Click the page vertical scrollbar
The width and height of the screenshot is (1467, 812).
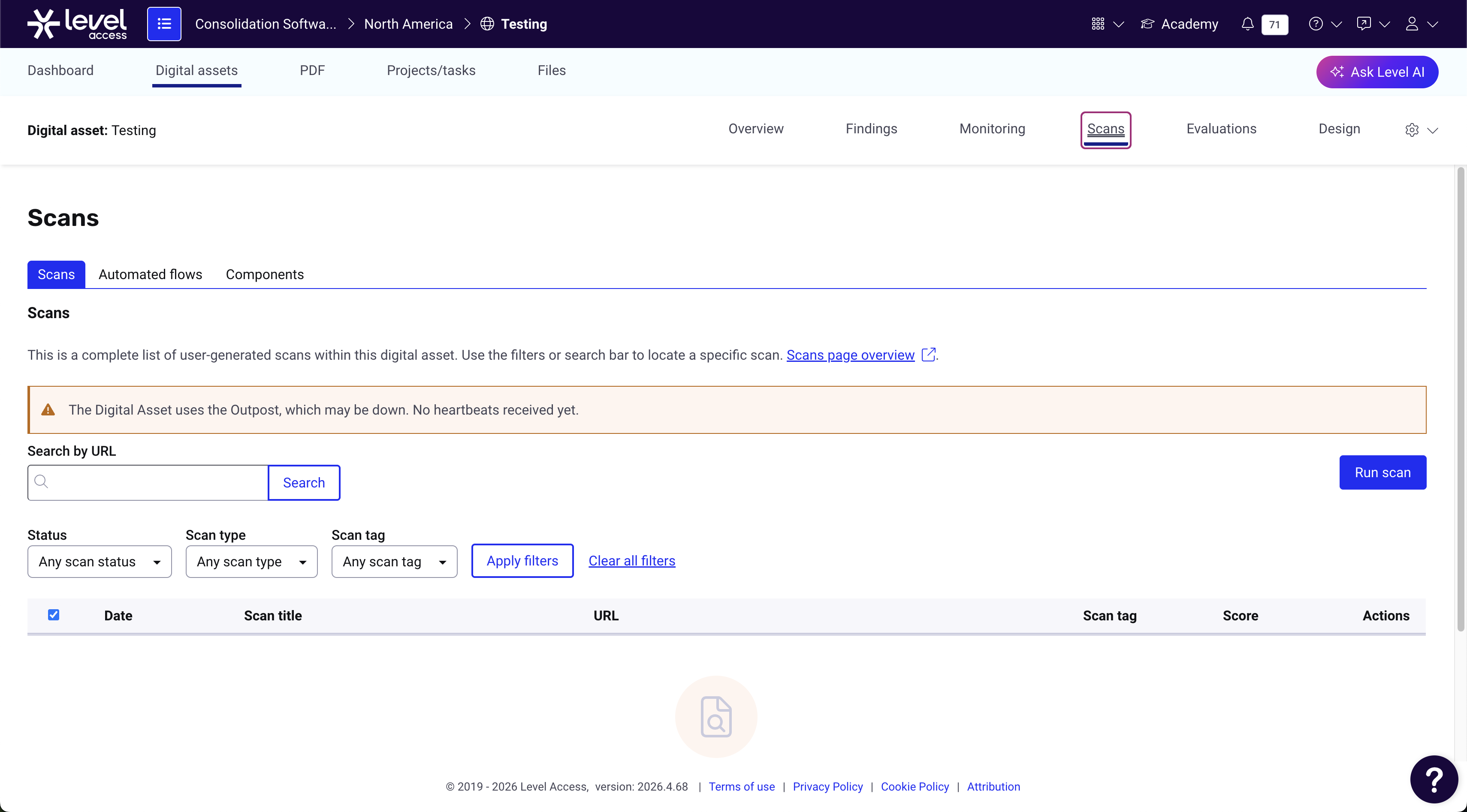(1460, 399)
